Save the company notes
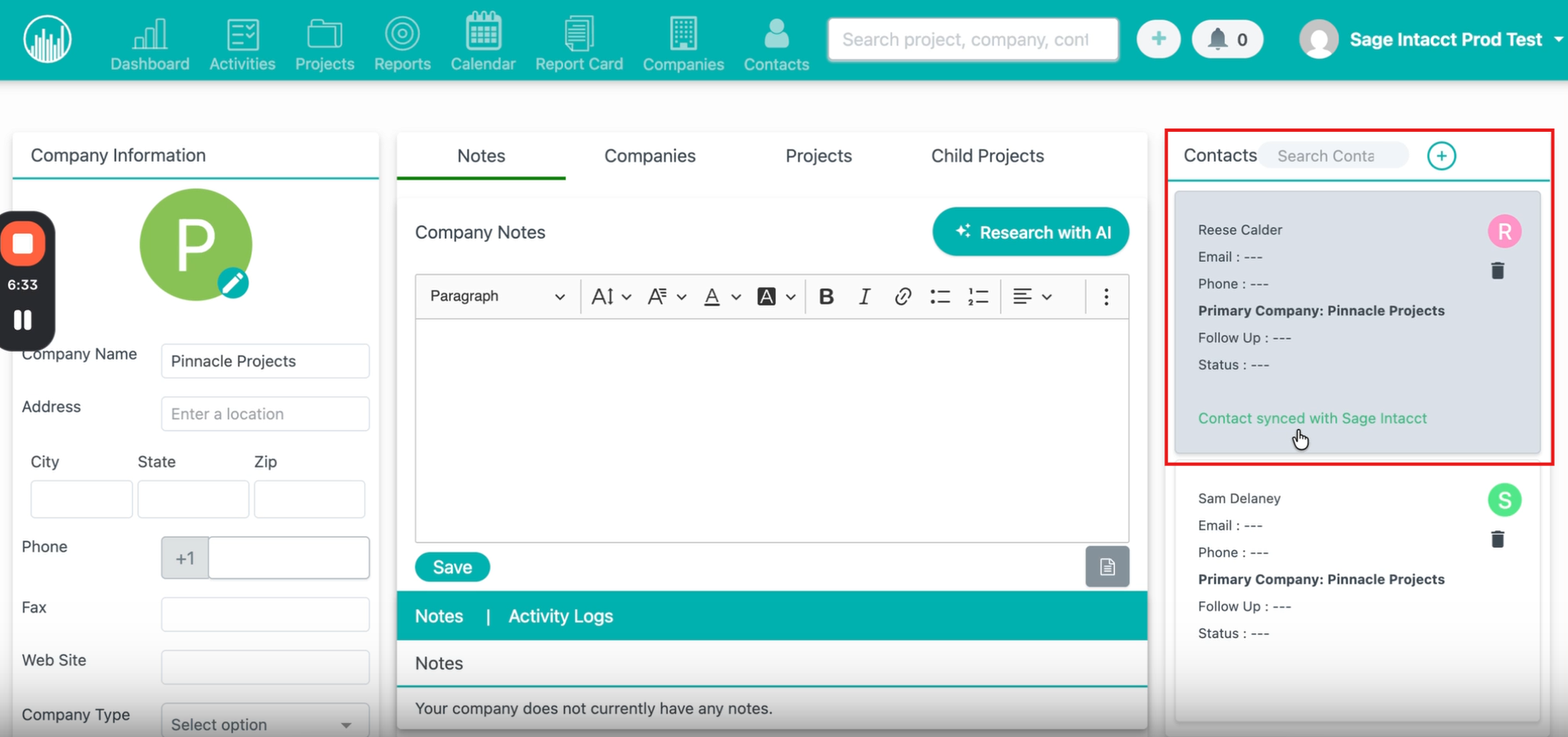Image resolution: width=1568 pixels, height=737 pixels. pyautogui.click(x=452, y=567)
